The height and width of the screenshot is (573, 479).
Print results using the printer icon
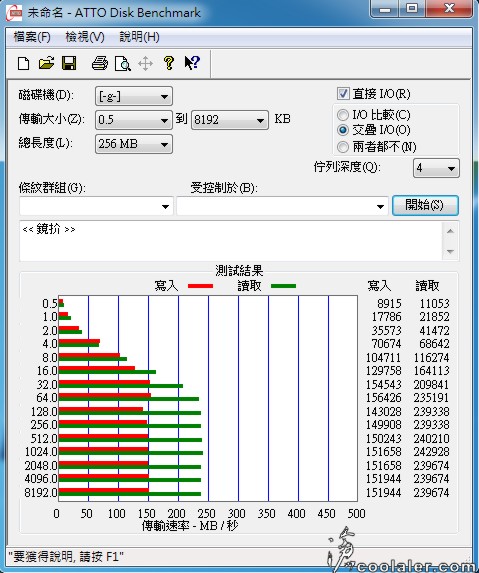pyautogui.click(x=99, y=63)
